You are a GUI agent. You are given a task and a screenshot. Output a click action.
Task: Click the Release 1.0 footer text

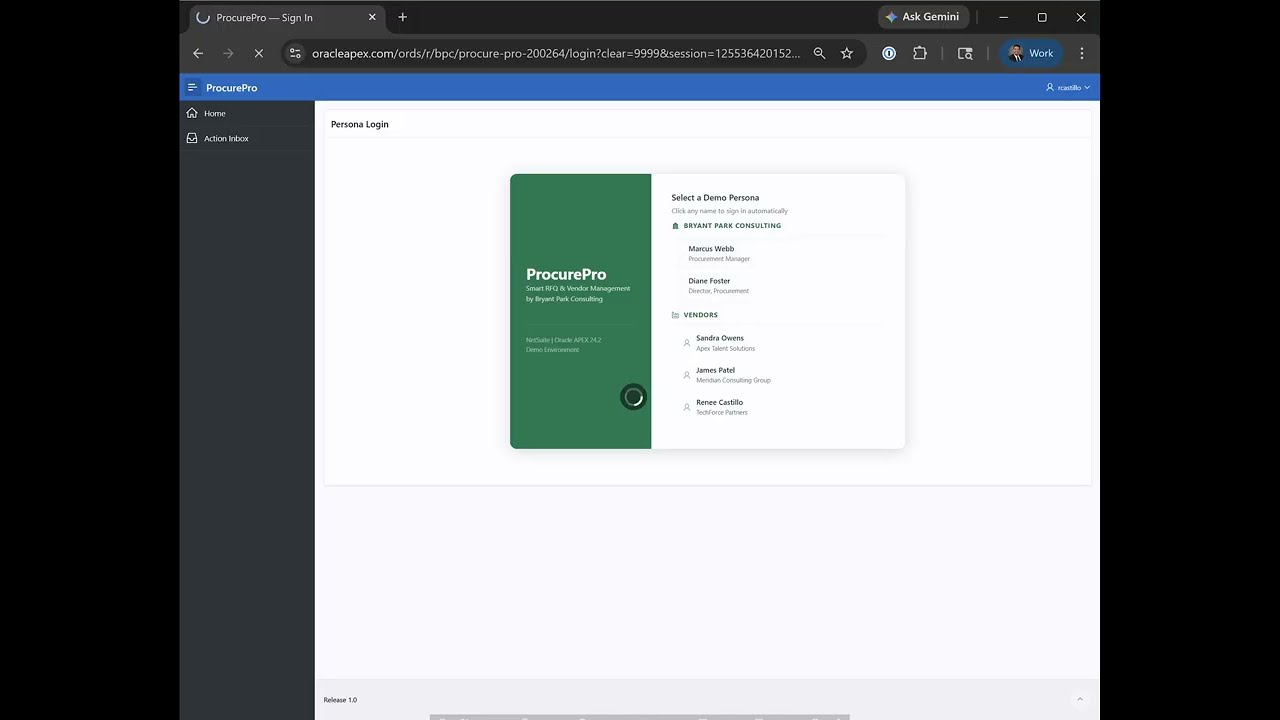340,700
